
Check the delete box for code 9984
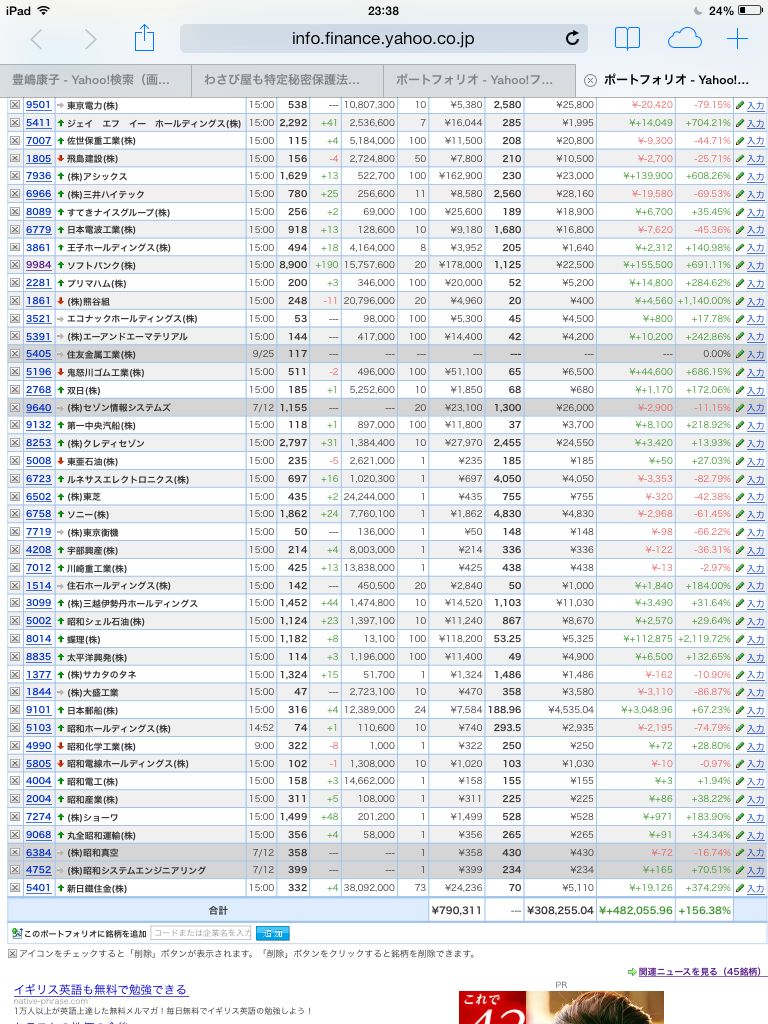tap(14, 265)
